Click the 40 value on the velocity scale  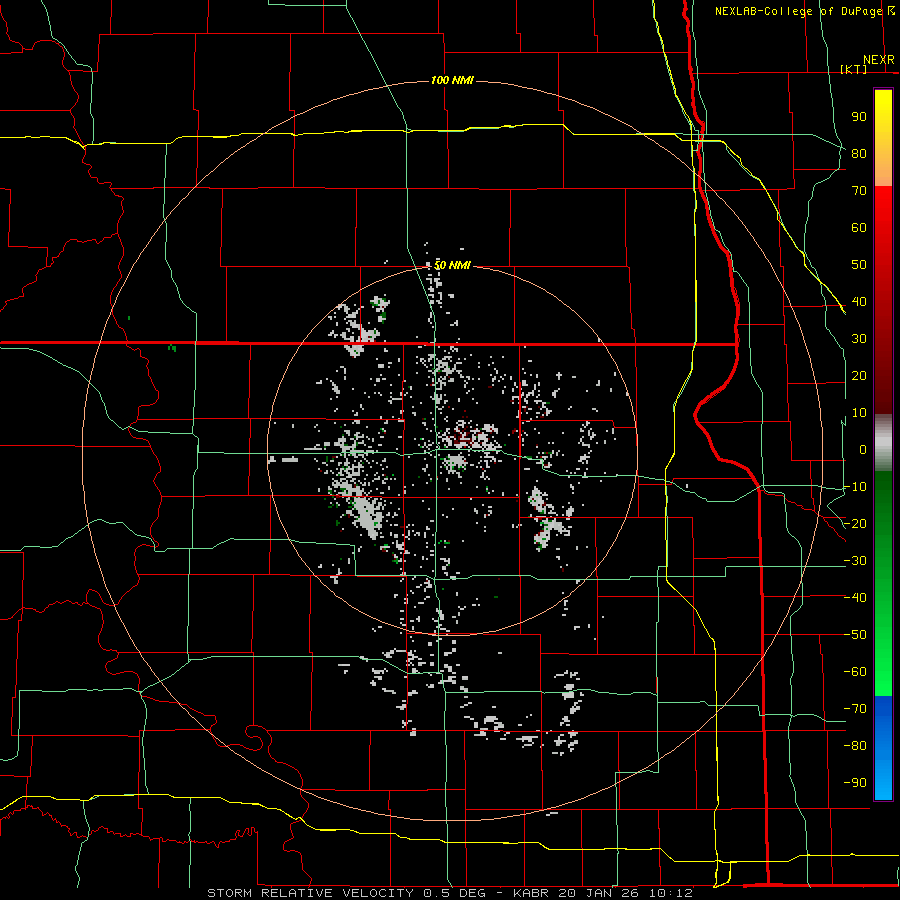pos(859,301)
